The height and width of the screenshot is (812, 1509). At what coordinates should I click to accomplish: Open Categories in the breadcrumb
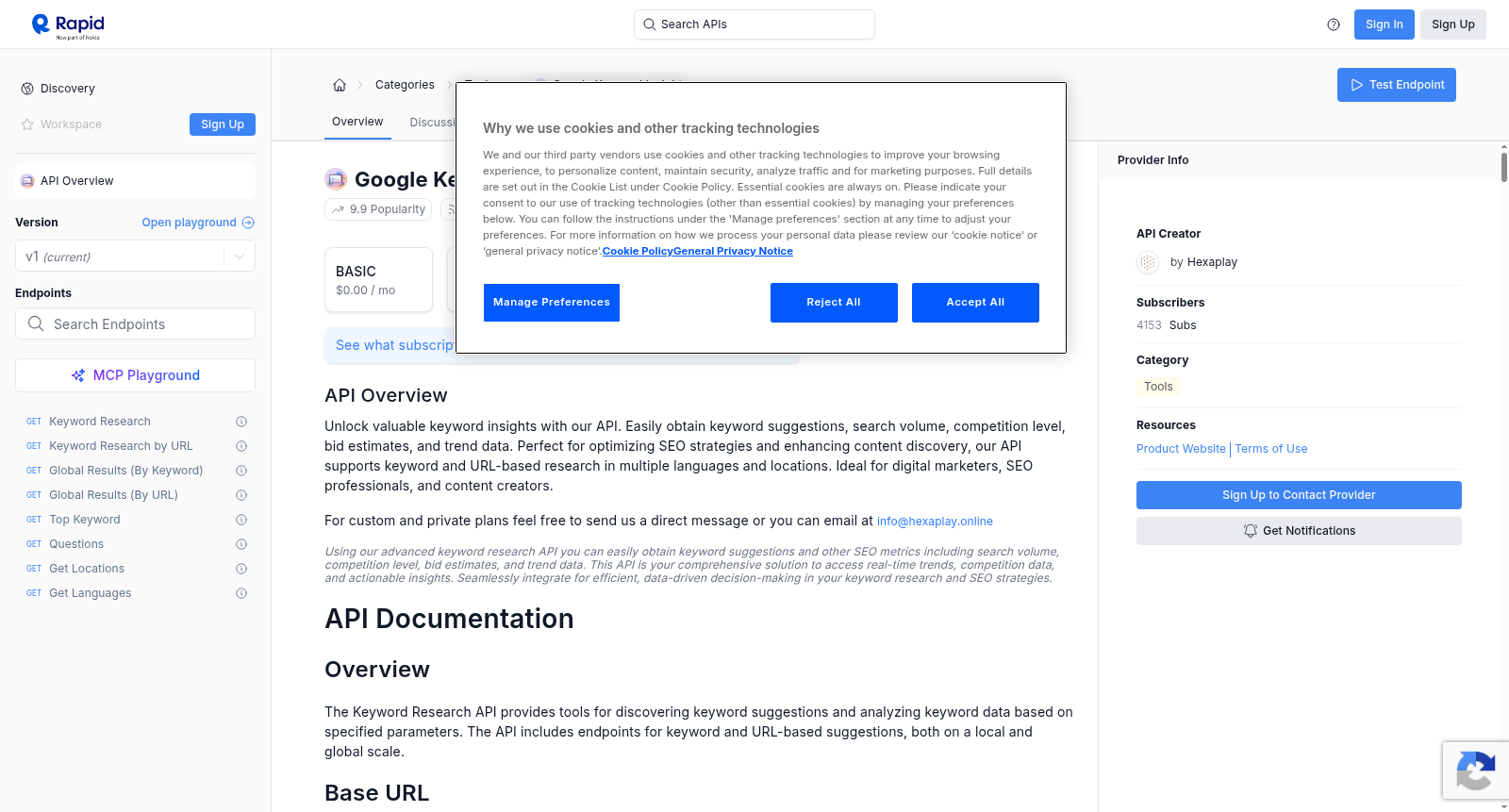[405, 85]
